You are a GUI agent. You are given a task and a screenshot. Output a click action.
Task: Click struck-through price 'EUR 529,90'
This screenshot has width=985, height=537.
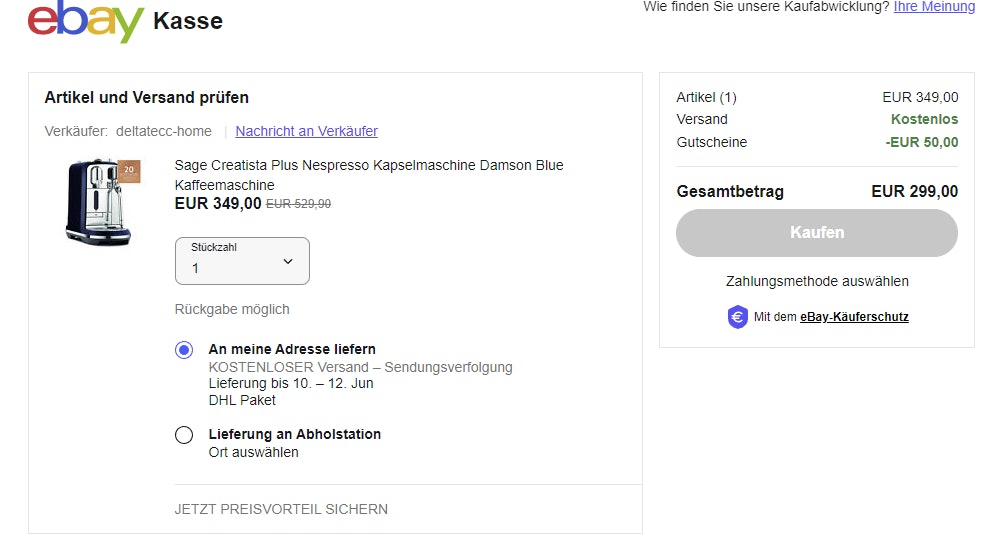coord(298,203)
